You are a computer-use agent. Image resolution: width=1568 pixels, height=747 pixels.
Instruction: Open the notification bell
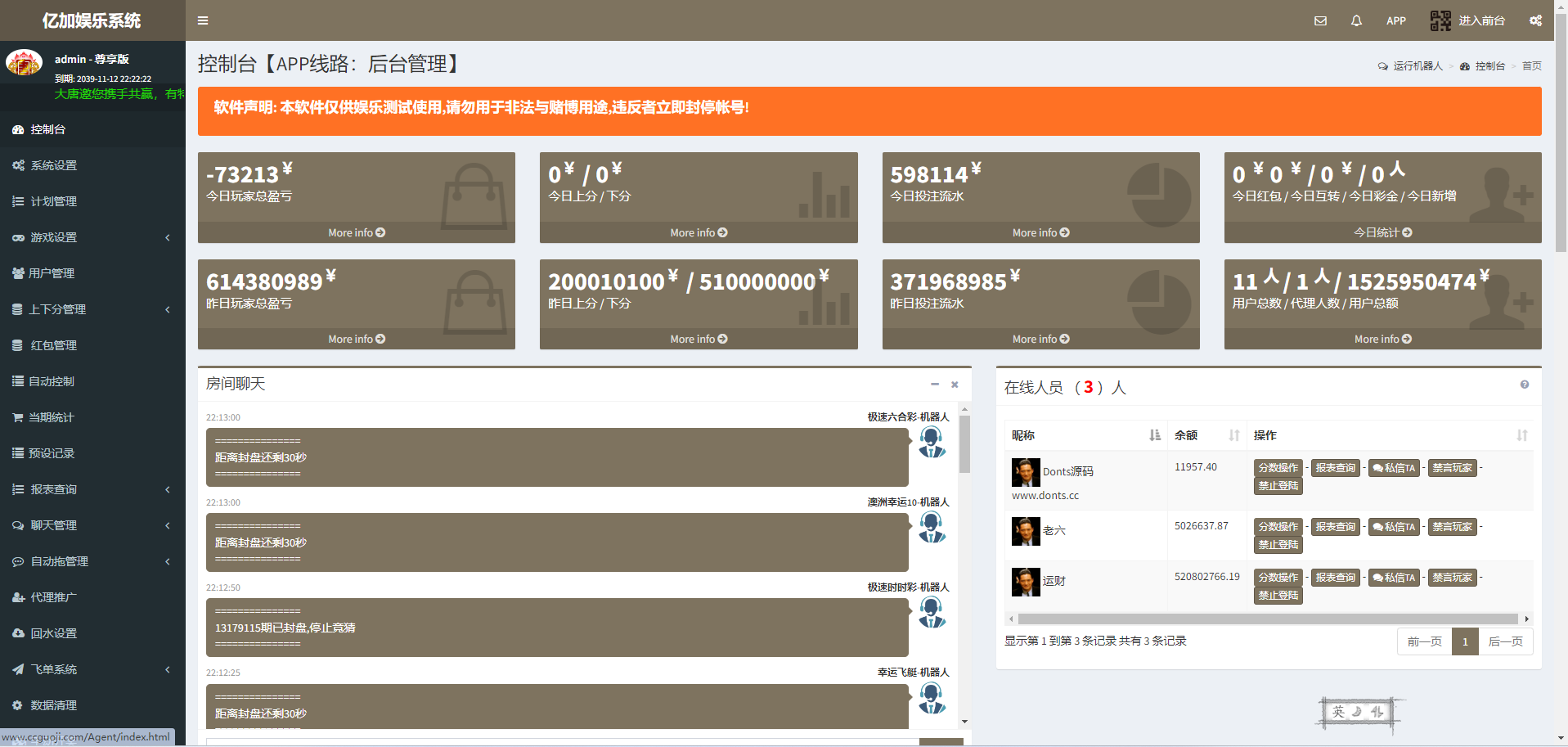[1356, 20]
